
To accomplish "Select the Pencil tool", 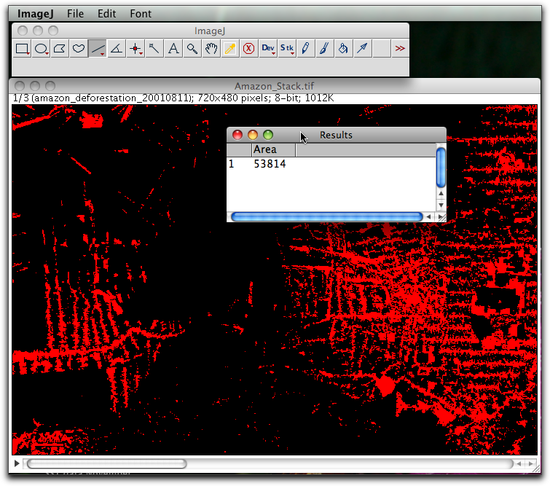I will [x=306, y=48].
